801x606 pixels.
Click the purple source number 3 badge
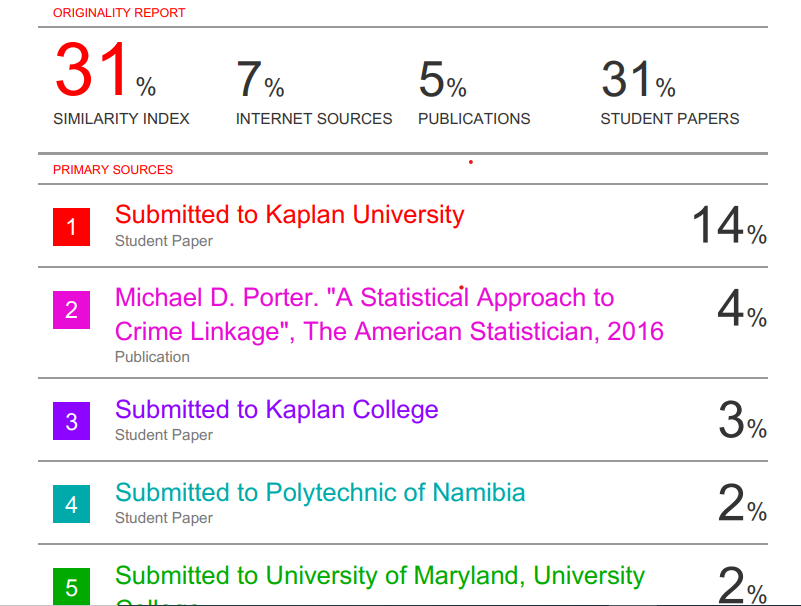72,421
